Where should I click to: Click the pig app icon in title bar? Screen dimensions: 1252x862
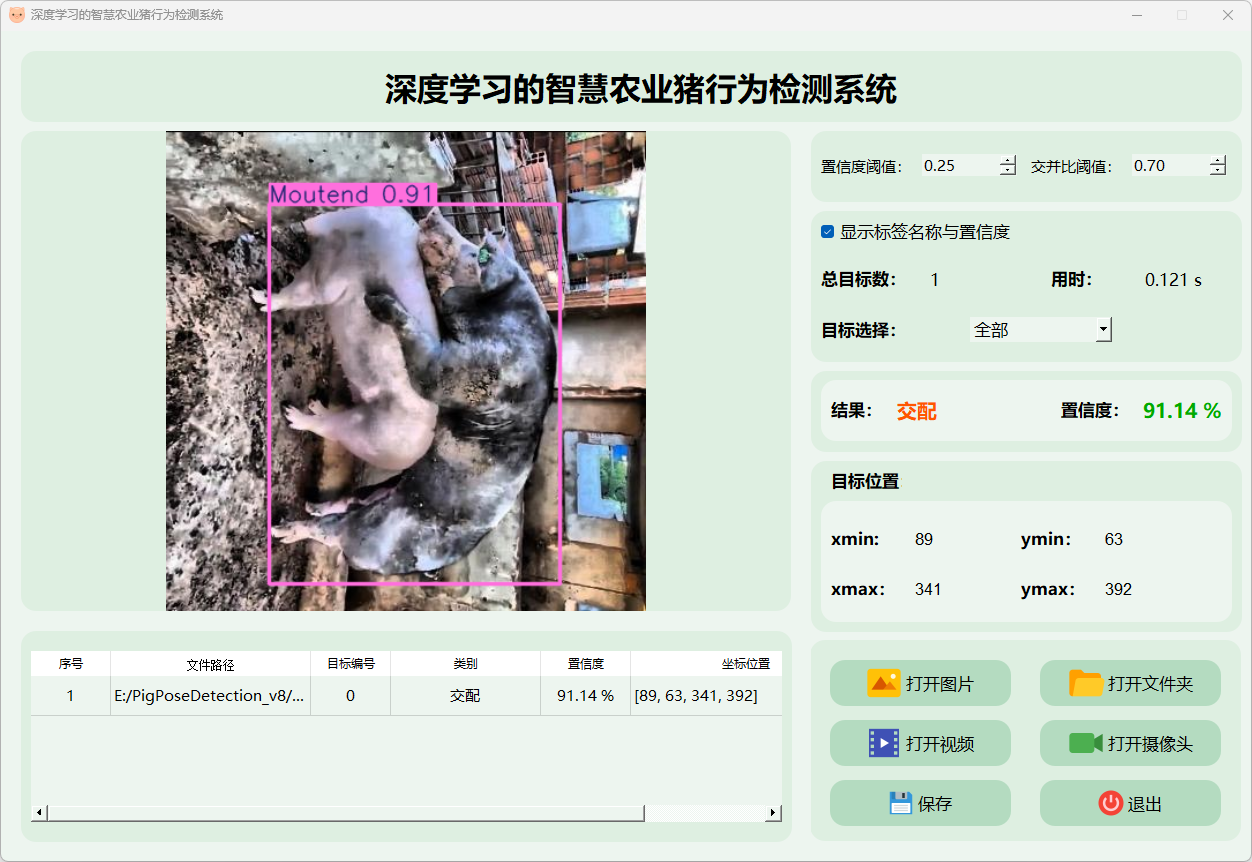point(16,15)
